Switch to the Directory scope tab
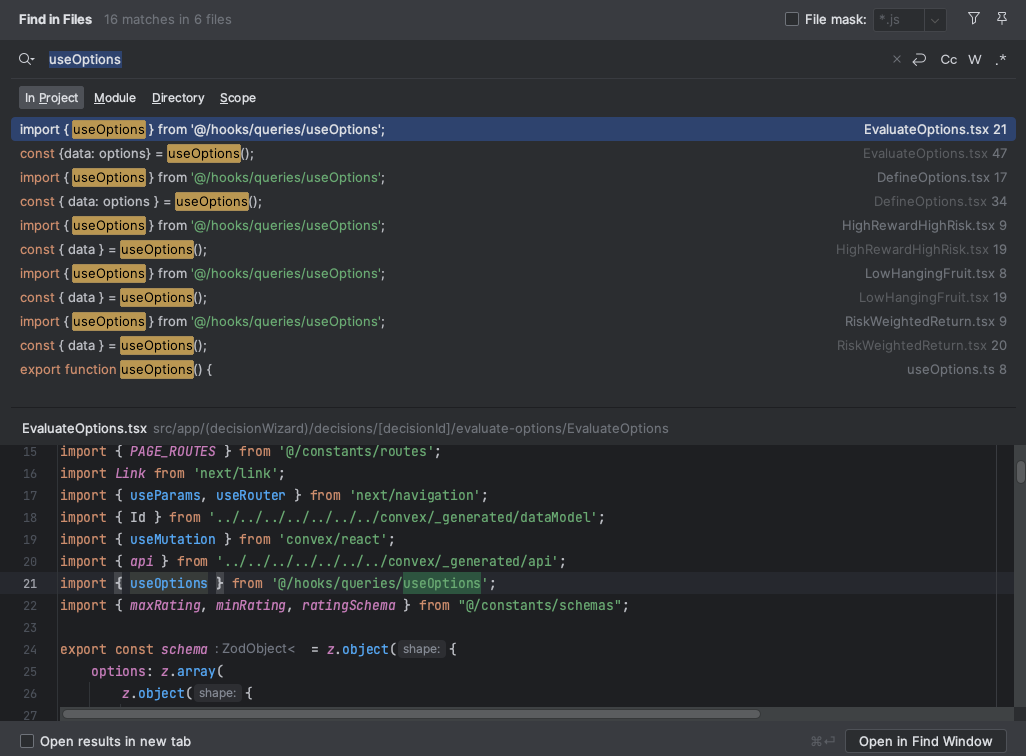The image size is (1026, 756). 178,98
